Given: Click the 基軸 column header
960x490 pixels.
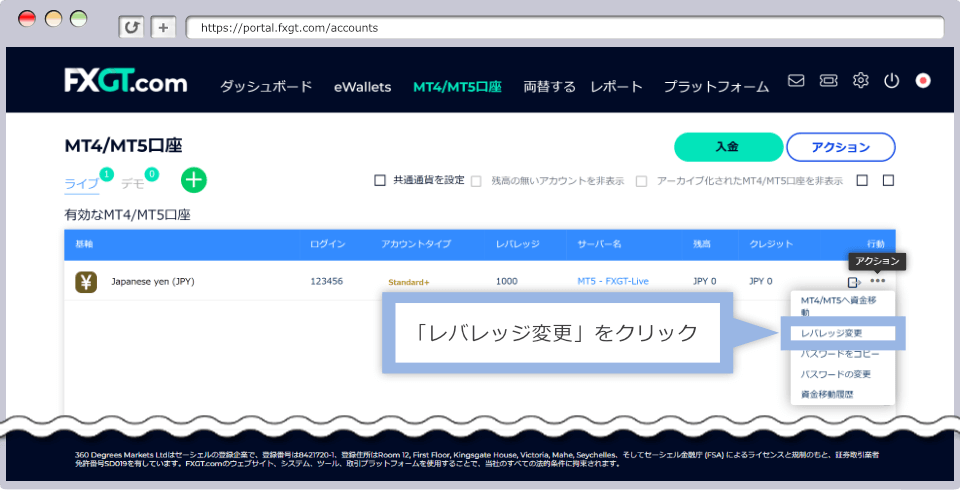Looking at the screenshot, I should [x=84, y=244].
